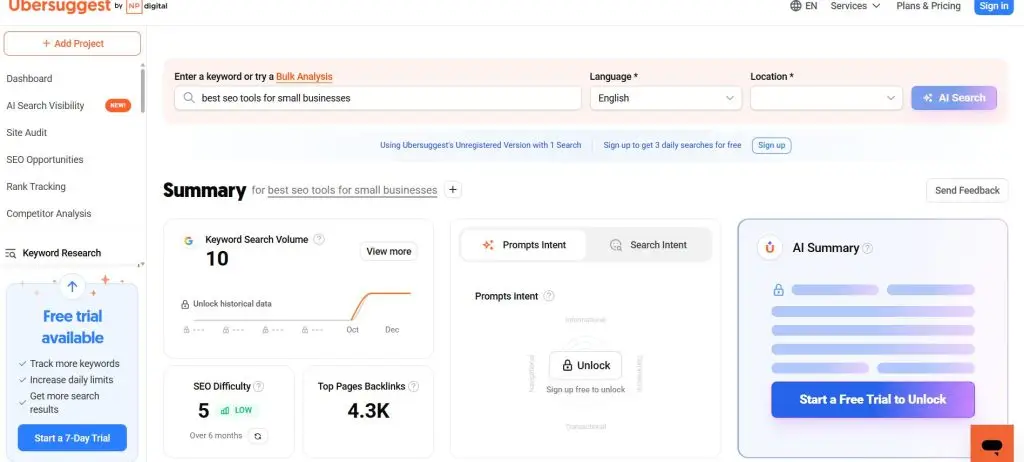The image size is (1024, 462).
Task: Click the Oct label on volume chart
Action: tap(353, 330)
